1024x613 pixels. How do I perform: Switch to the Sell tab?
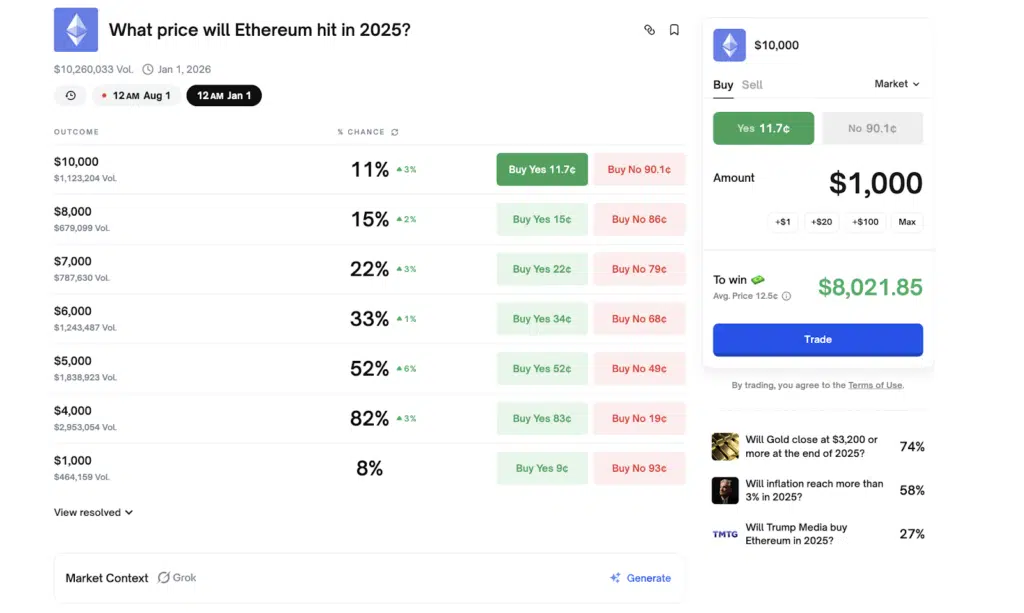(752, 85)
